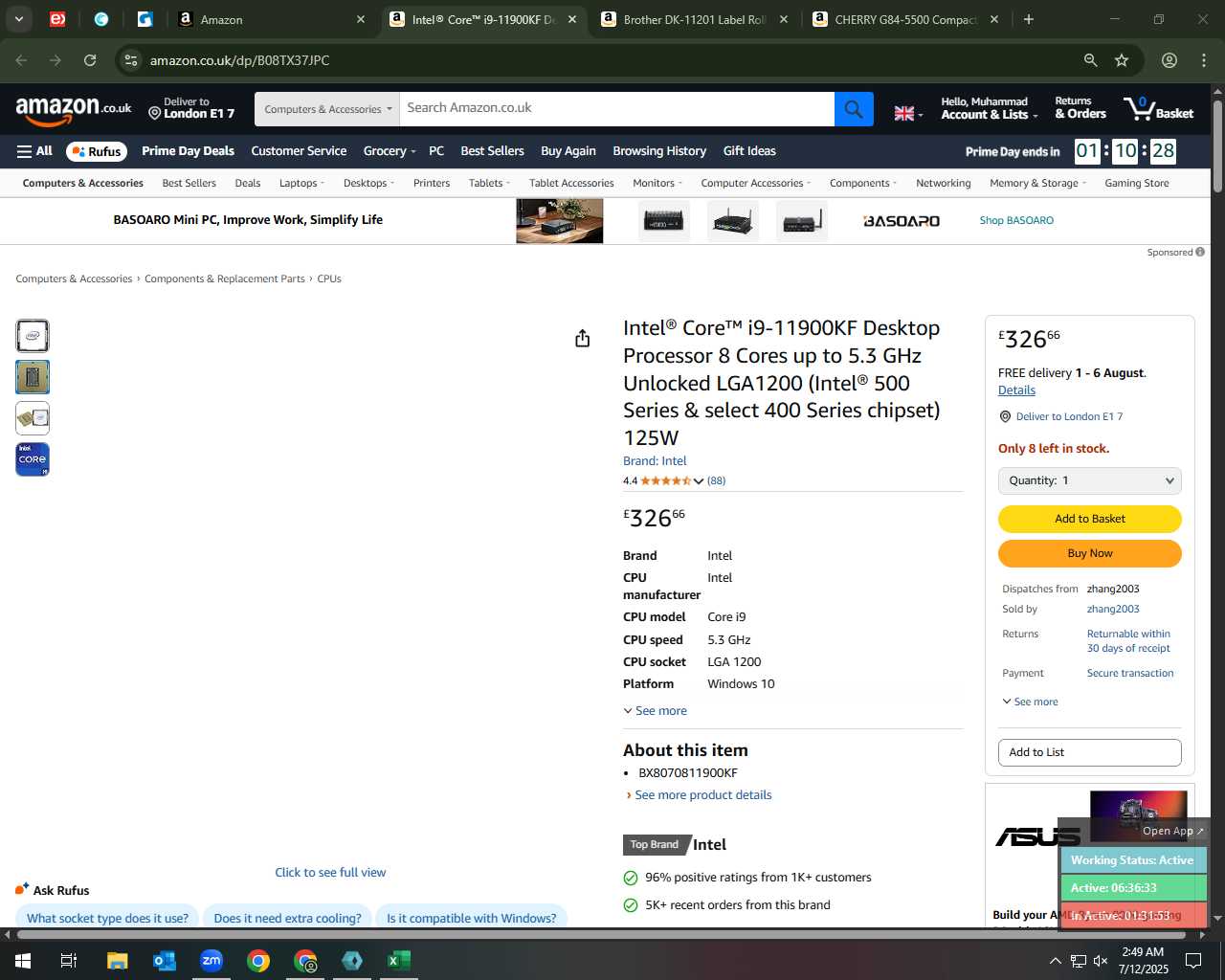Open the Laptops subcategory dropdown
The width and height of the screenshot is (1225, 980).
302,183
